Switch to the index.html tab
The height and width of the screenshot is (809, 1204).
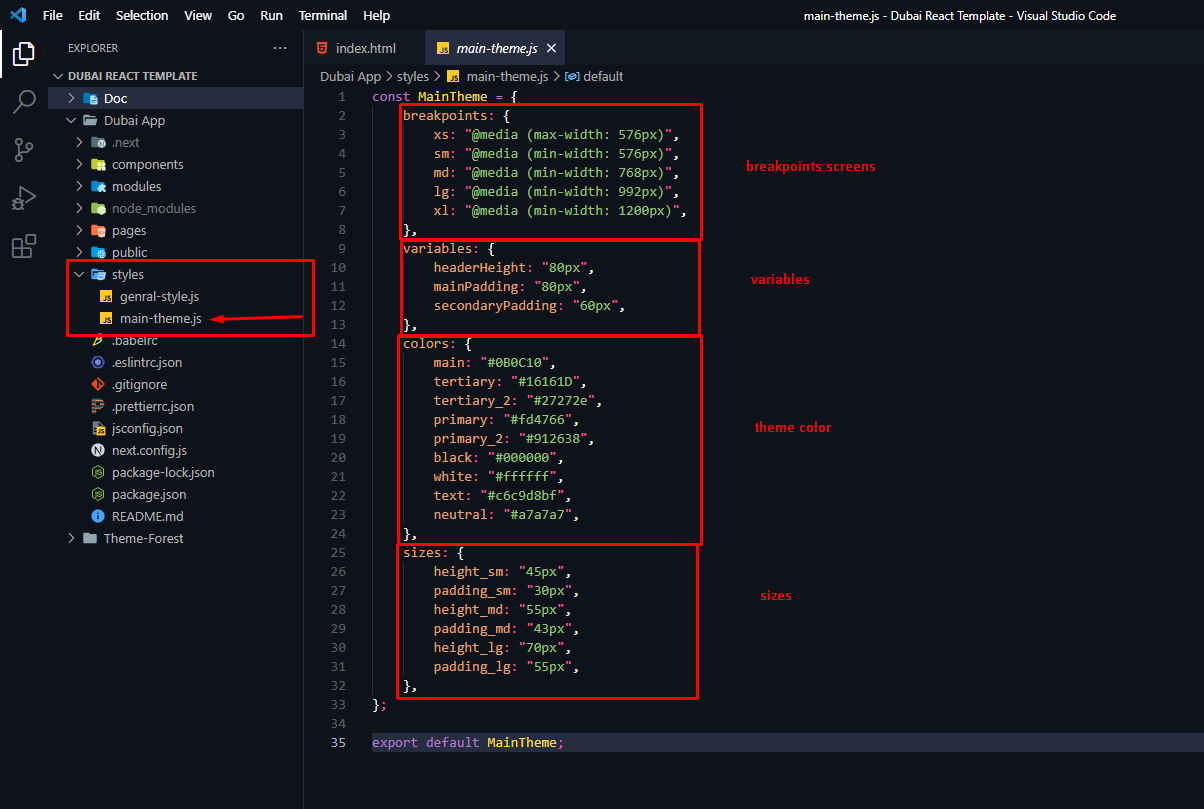click(x=365, y=48)
